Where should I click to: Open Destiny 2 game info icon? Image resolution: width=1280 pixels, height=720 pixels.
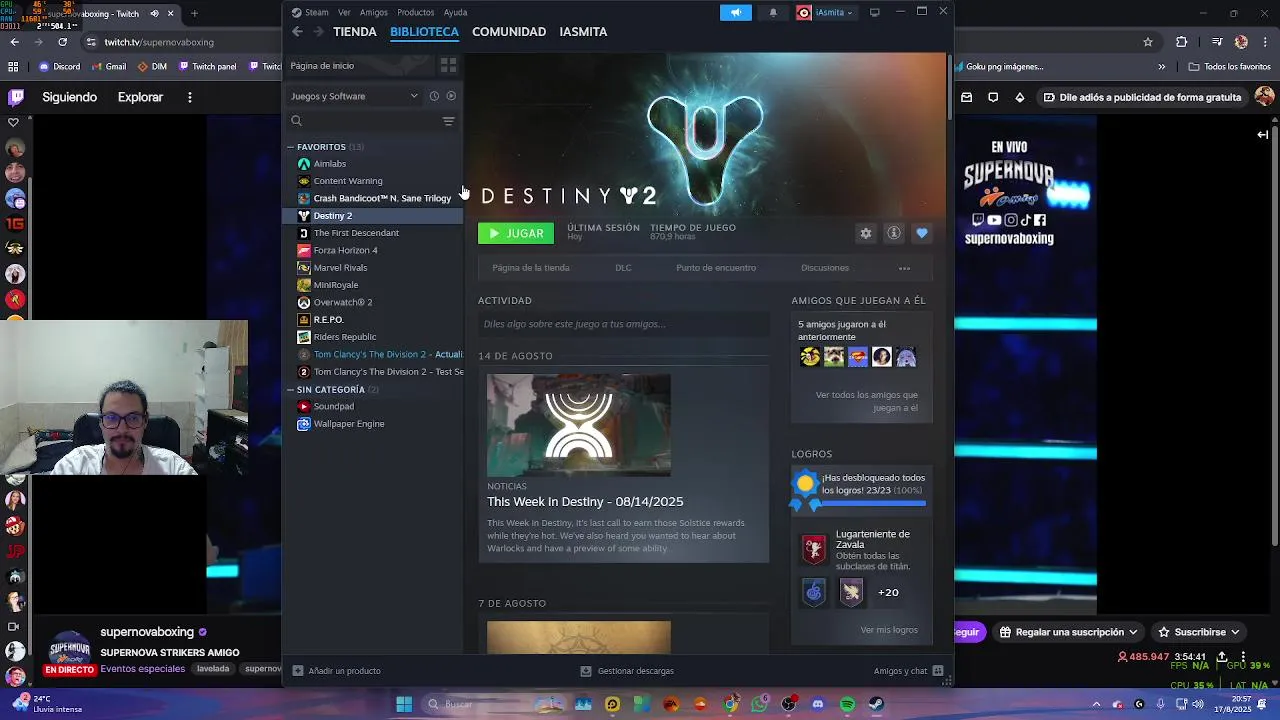pos(894,233)
